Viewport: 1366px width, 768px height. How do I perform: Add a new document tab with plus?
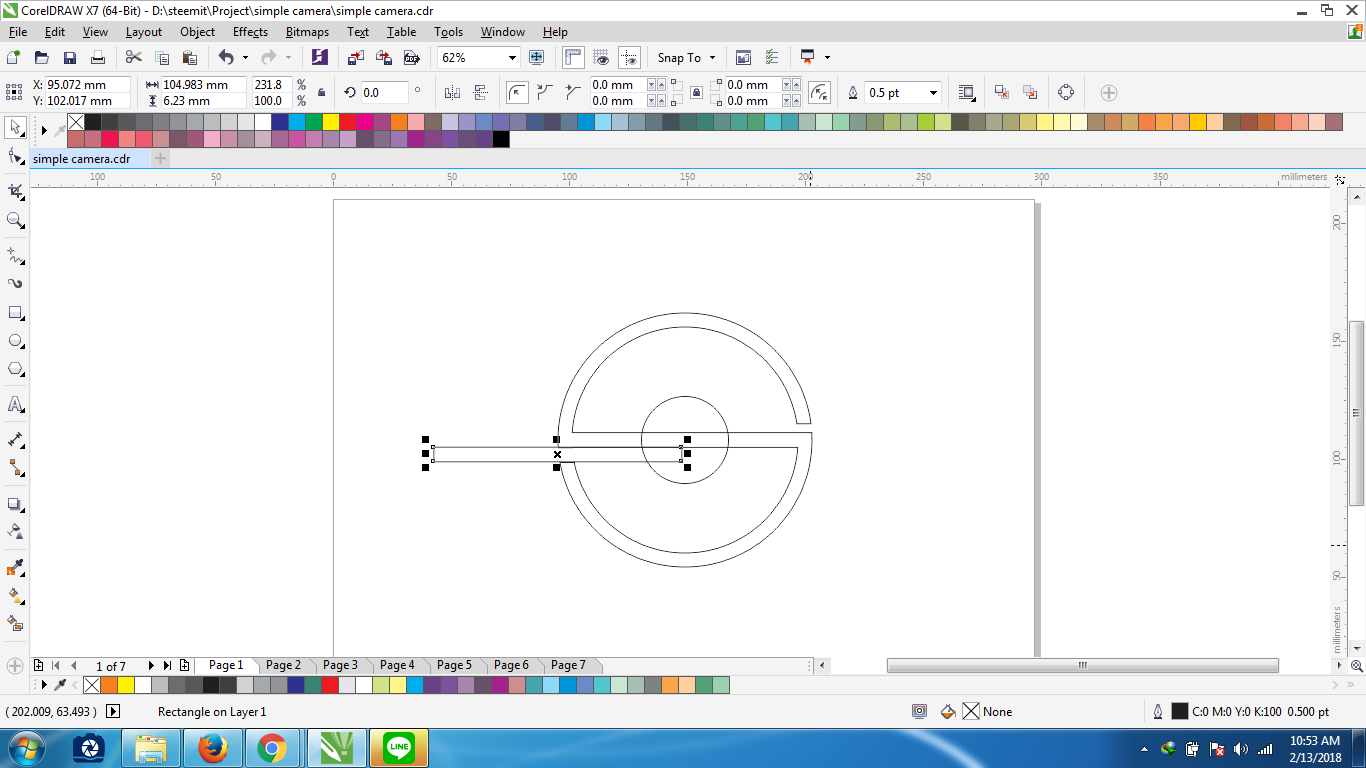click(x=160, y=159)
